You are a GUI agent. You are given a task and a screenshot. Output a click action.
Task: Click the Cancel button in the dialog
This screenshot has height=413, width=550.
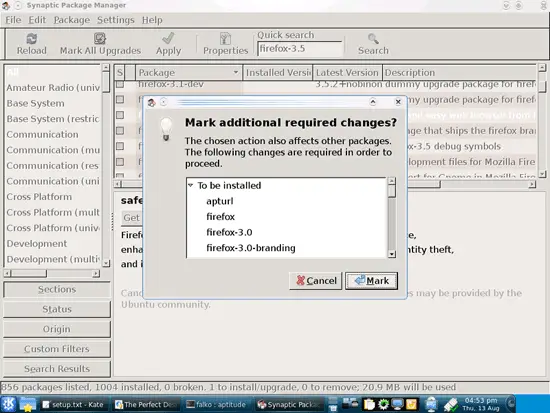tap(316, 281)
